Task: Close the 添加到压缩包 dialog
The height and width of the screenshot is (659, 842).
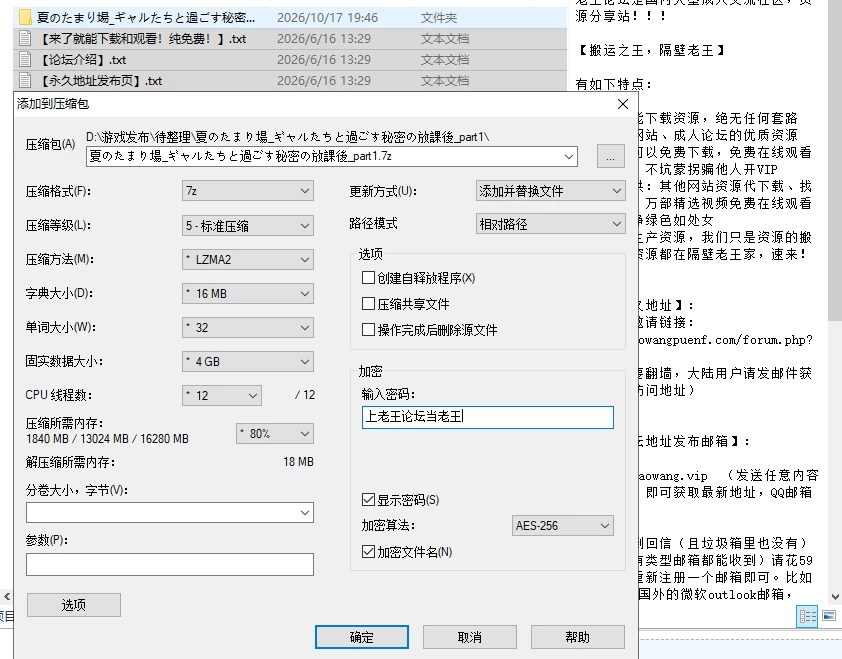Action: point(623,104)
